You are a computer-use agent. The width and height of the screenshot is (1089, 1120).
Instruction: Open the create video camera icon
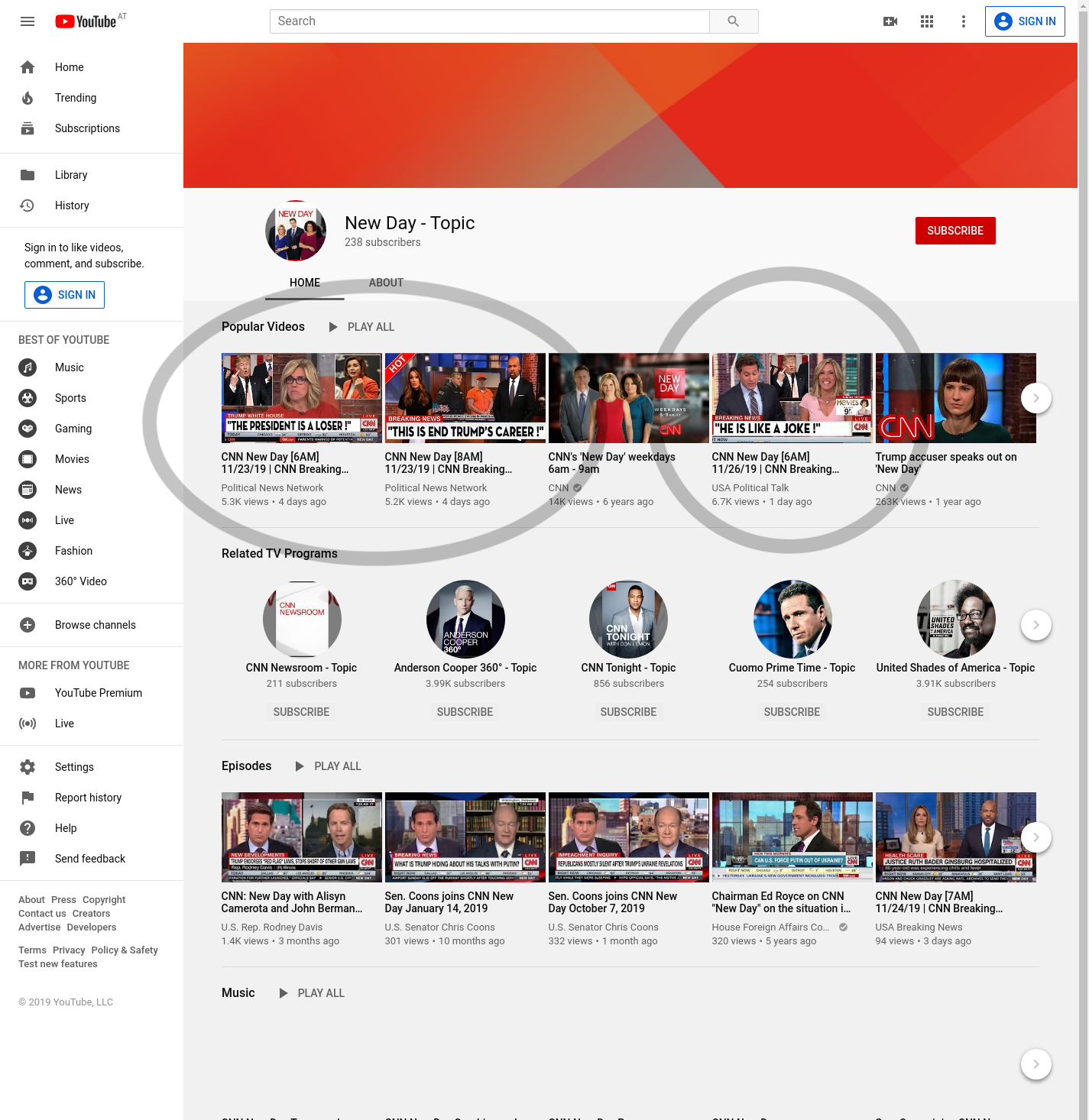[890, 21]
